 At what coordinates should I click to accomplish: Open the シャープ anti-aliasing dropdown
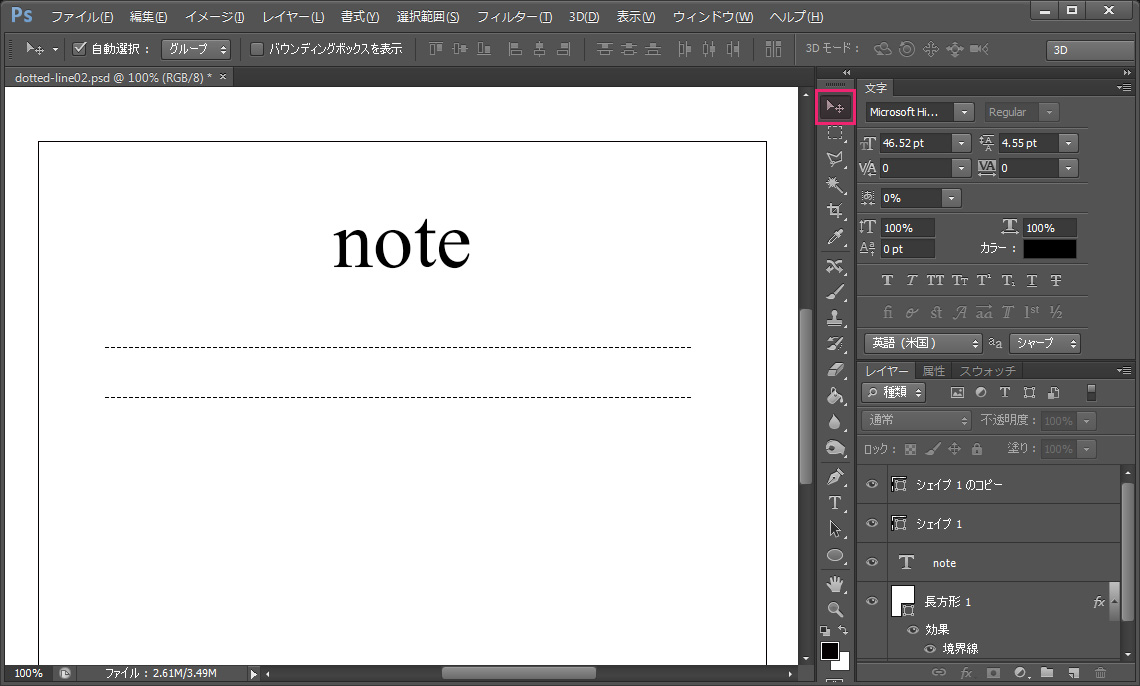[x=1044, y=343]
